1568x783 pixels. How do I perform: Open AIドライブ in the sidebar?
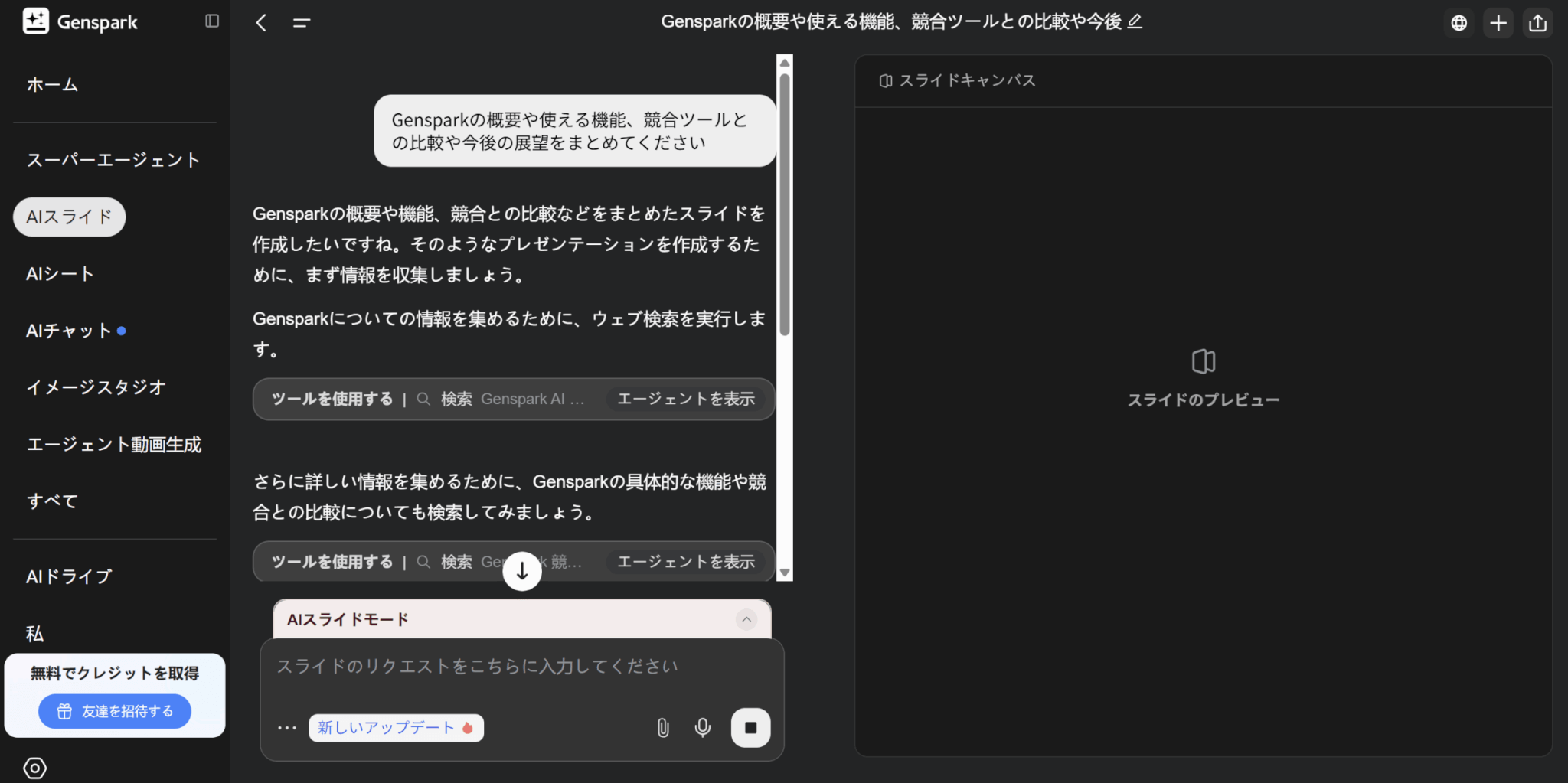point(69,576)
